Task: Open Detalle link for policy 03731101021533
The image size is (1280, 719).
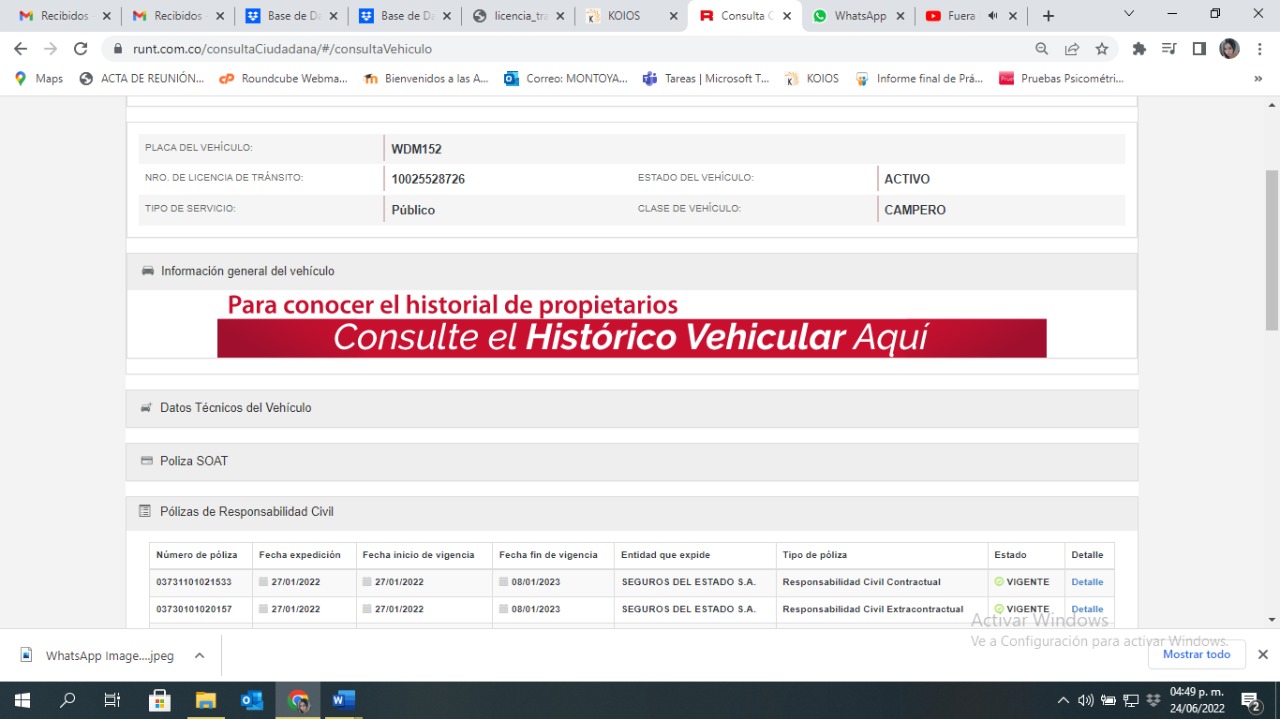Action: tap(1087, 582)
